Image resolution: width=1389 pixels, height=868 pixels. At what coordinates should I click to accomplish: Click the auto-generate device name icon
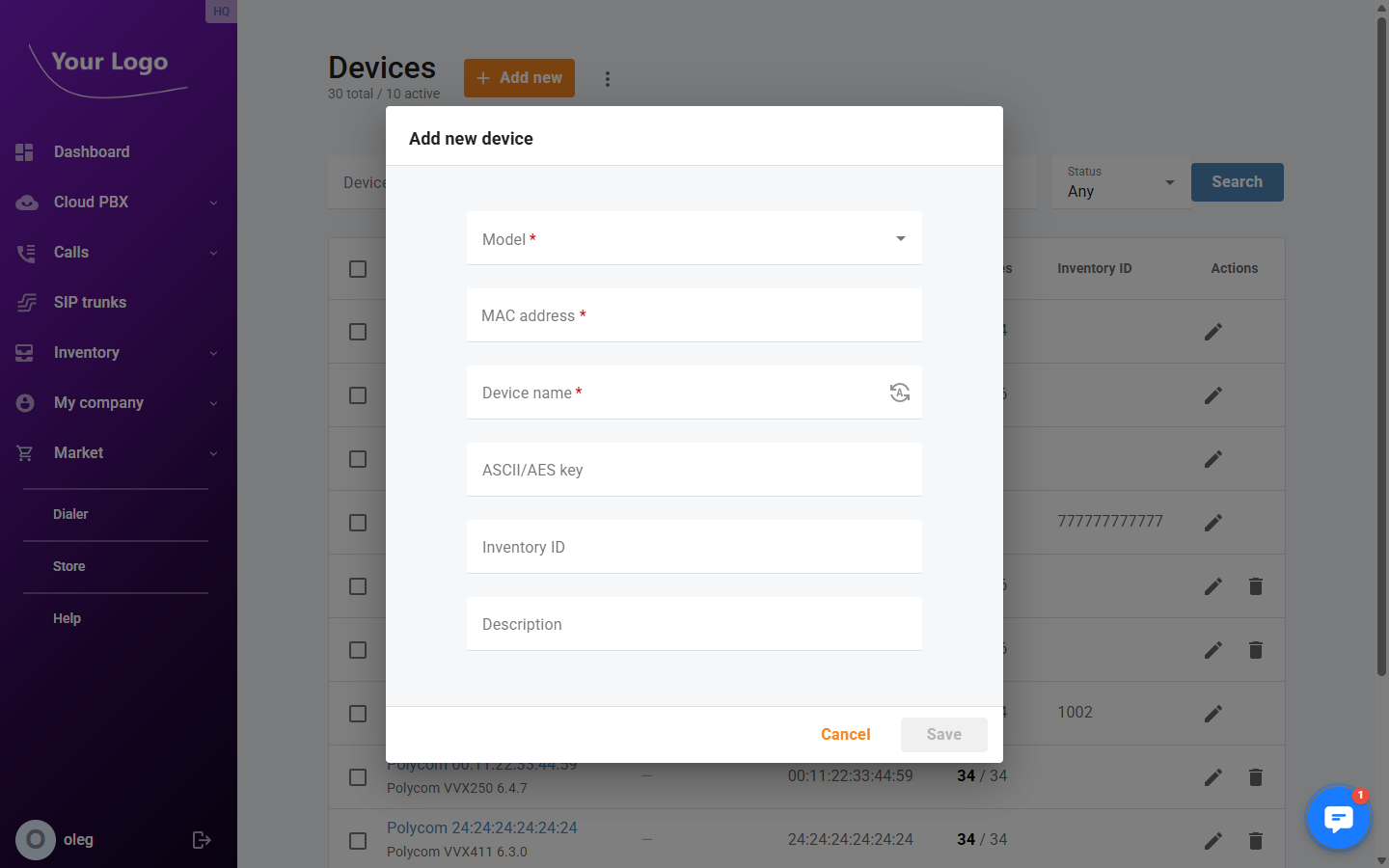tap(899, 393)
